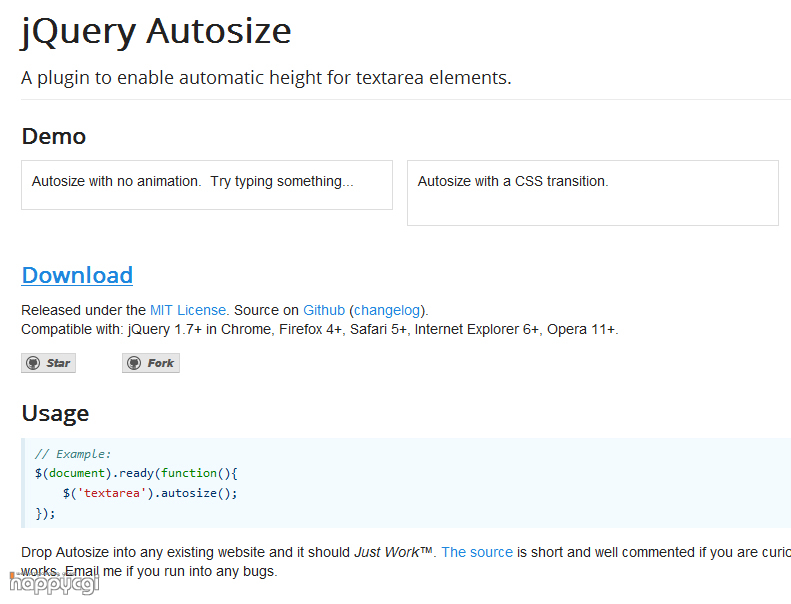
Task: Click the closing '});' code line
Action: coord(45,513)
